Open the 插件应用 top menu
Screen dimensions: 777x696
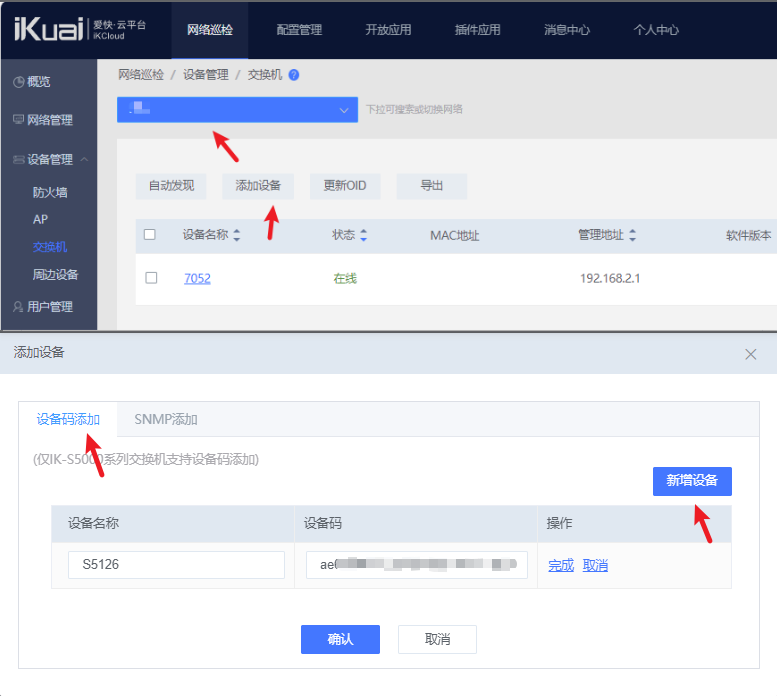pos(478,30)
